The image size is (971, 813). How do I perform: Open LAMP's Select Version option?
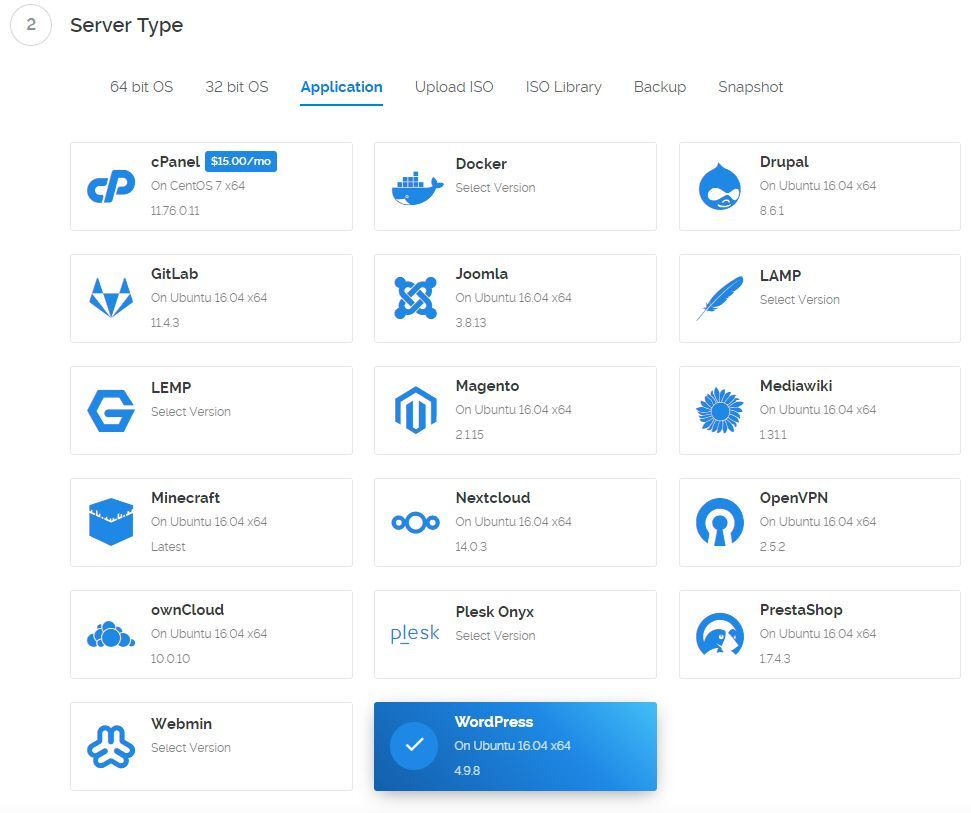tap(799, 300)
